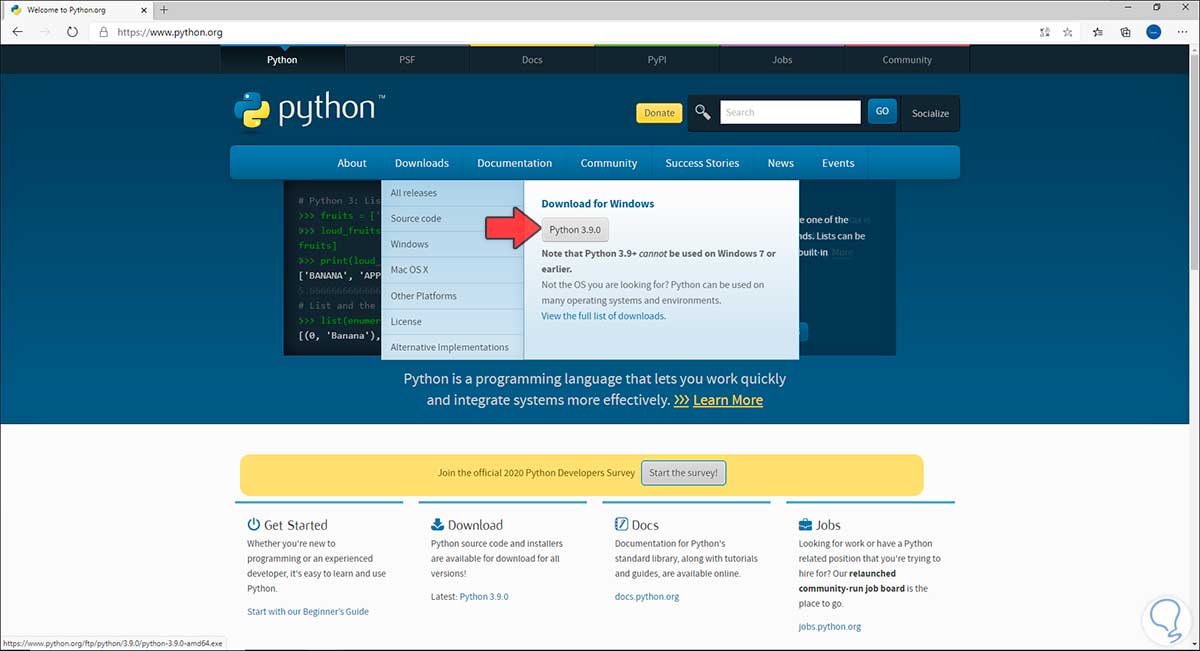Open the Events navigation menu
Image resolution: width=1200 pixels, height=651 pixels.
pyautogui.click(x=838, y=163)
